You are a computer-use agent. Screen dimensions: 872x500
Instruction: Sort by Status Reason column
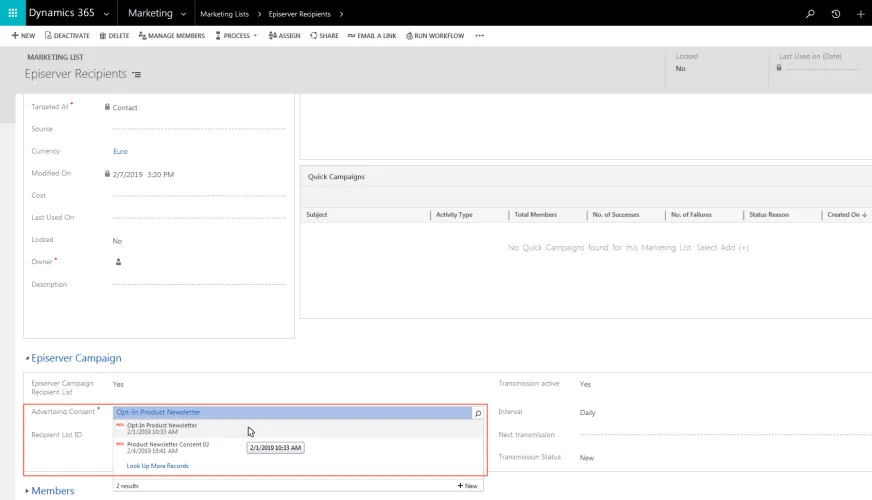click(769, 215)
